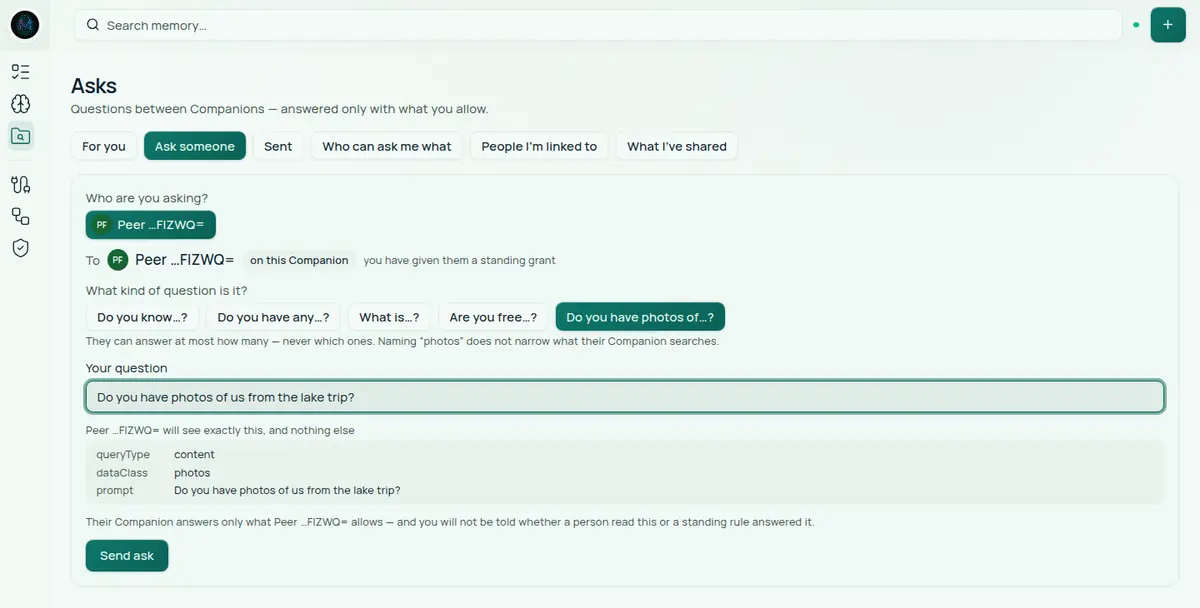The height and width of the screenshot is (608, 1200).
Task: Select the folder-search sidebar icon
Action: [20, 136]
